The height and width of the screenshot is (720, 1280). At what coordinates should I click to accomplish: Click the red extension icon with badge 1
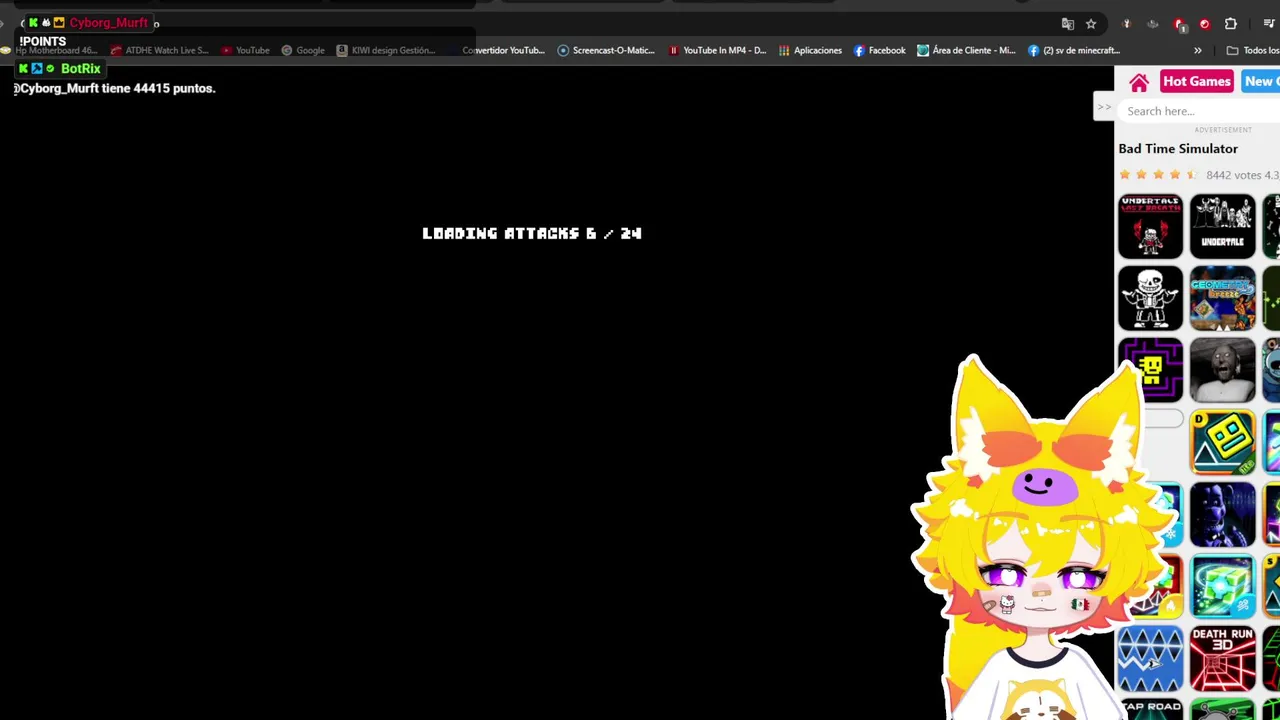1179,24
